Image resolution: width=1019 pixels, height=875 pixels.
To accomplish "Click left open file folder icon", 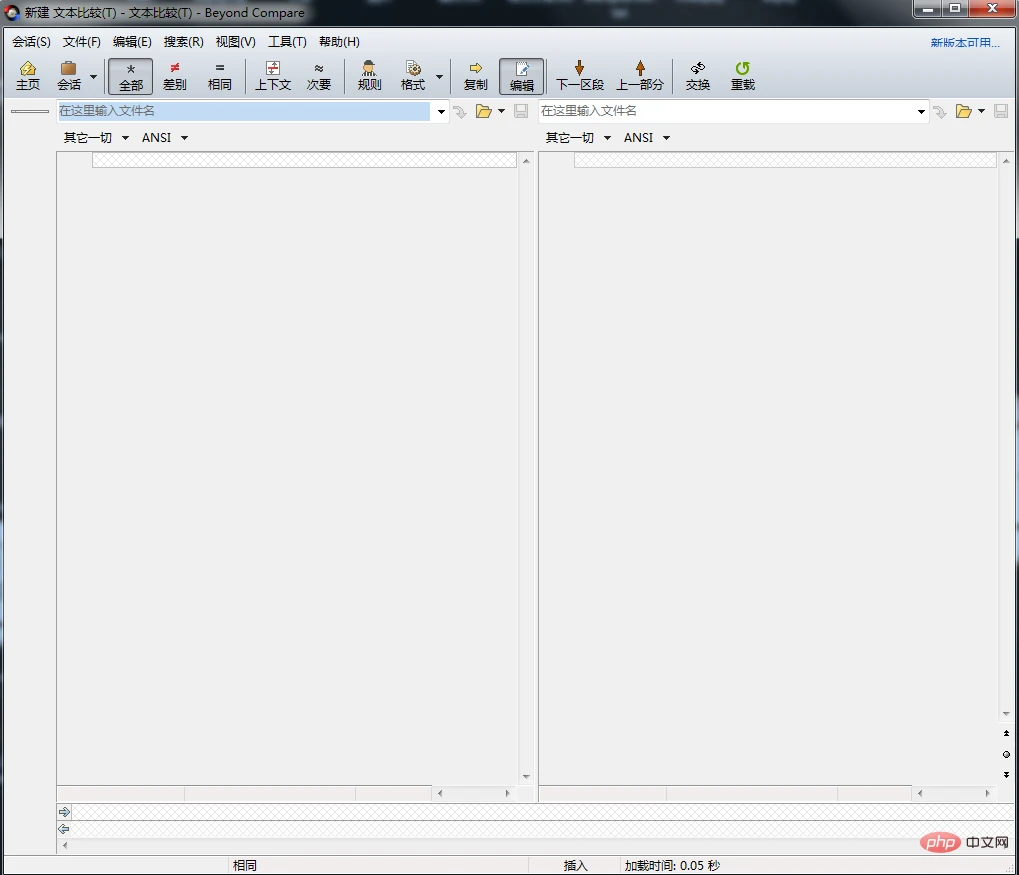I will 484,111.
